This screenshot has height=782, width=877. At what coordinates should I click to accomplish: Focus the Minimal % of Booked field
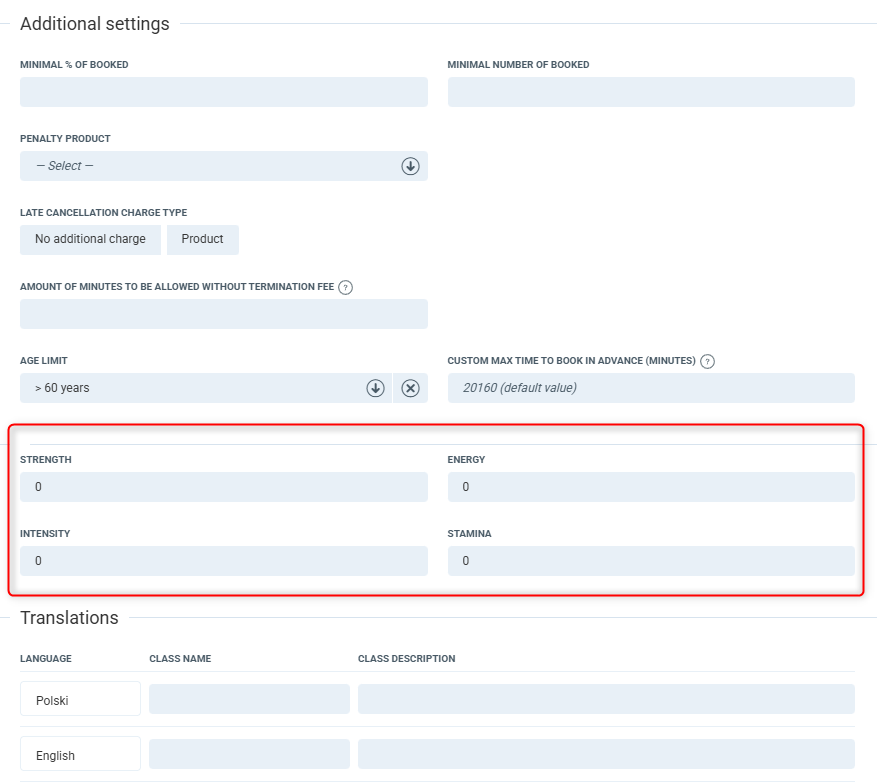[x=223, y=92]
